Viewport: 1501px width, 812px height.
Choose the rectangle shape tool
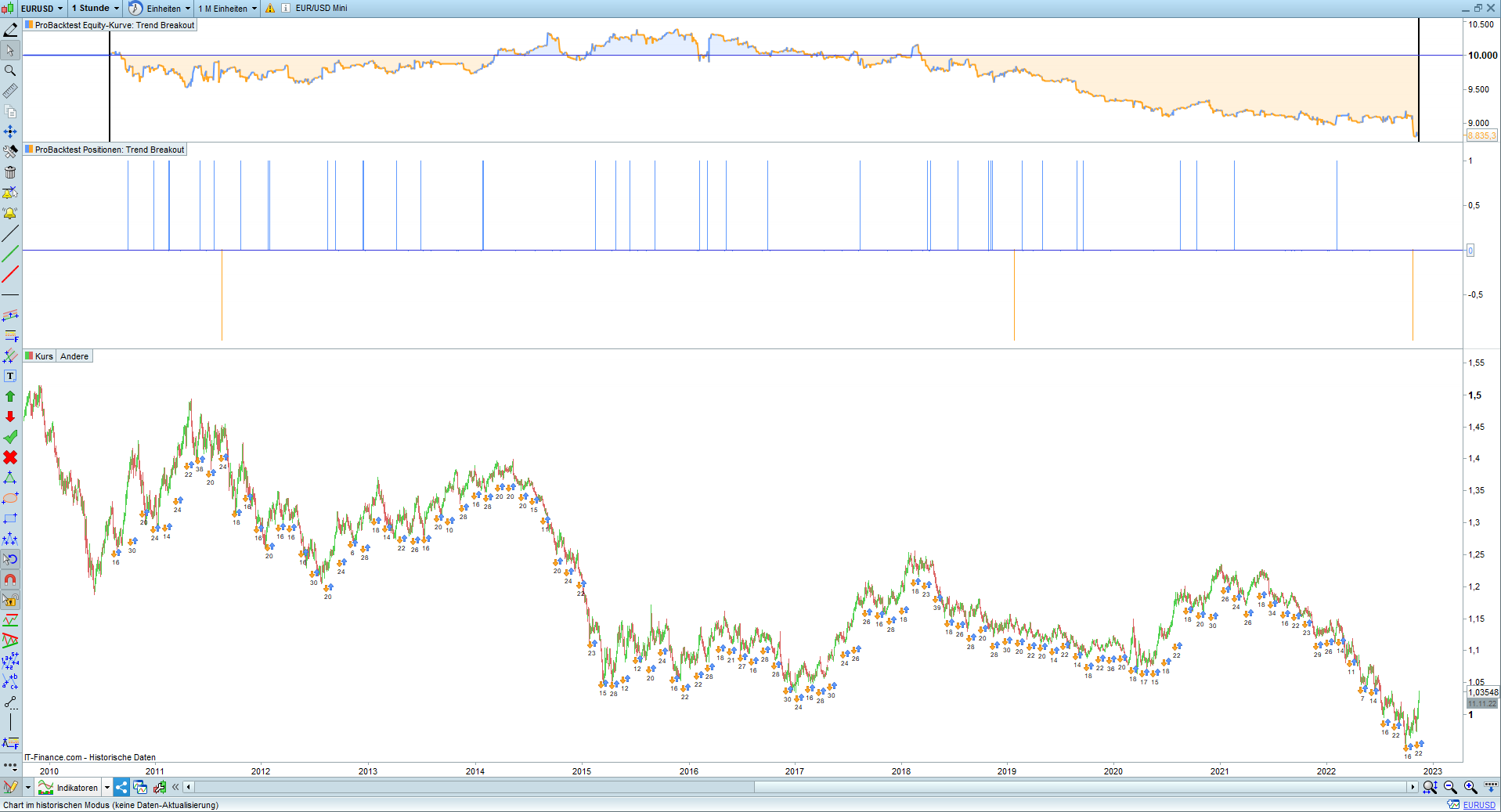click(10, 518)
